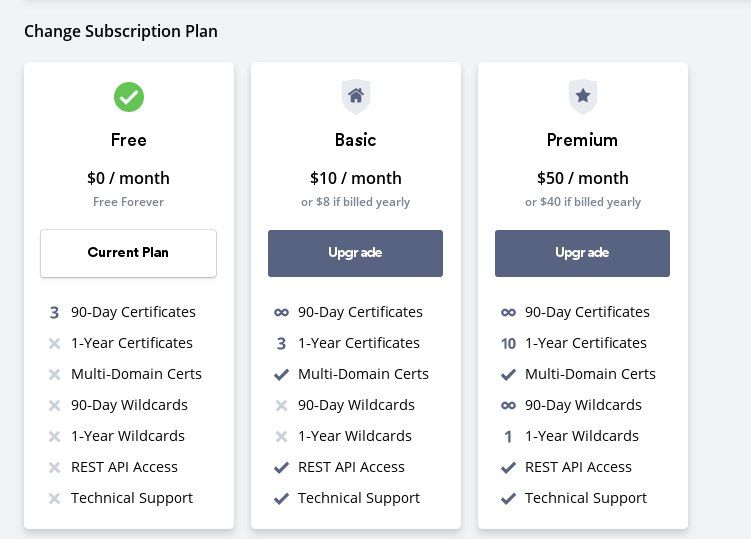
Task: Upgrade to the Premium plan
Action: click(582, 253)
